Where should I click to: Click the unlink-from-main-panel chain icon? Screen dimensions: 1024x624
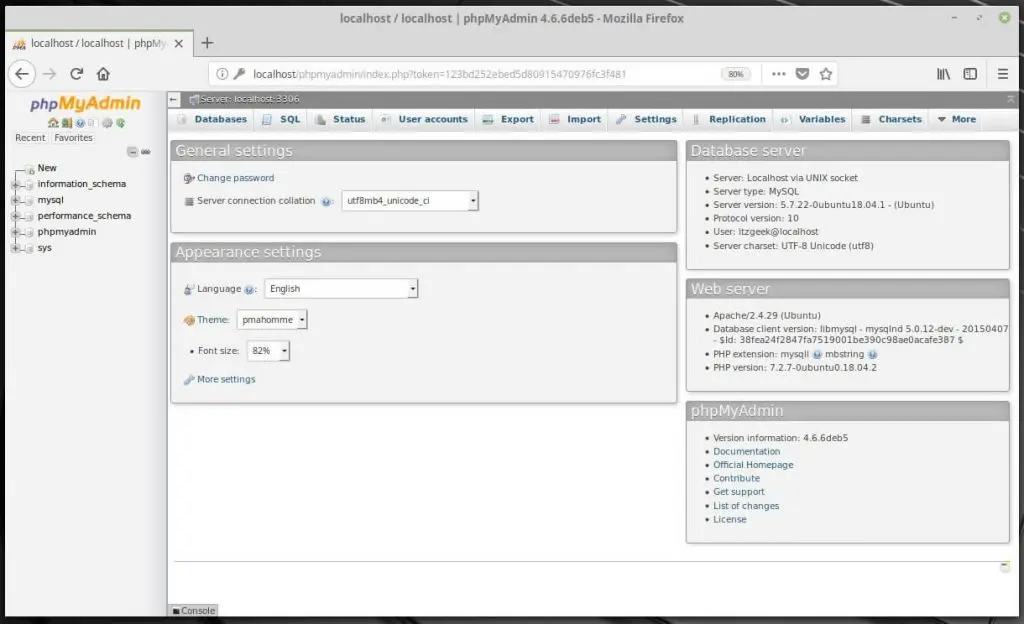[146, 152]
